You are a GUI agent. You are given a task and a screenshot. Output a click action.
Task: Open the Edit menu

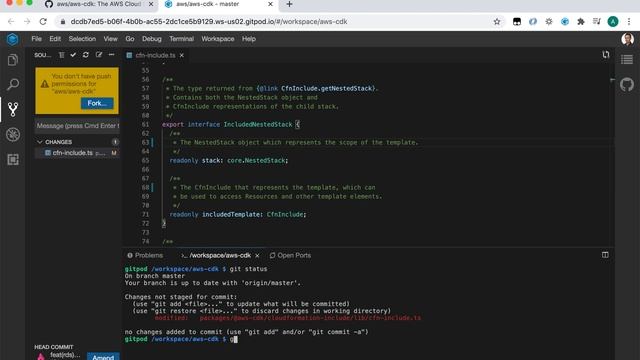(x=55, y=39)
